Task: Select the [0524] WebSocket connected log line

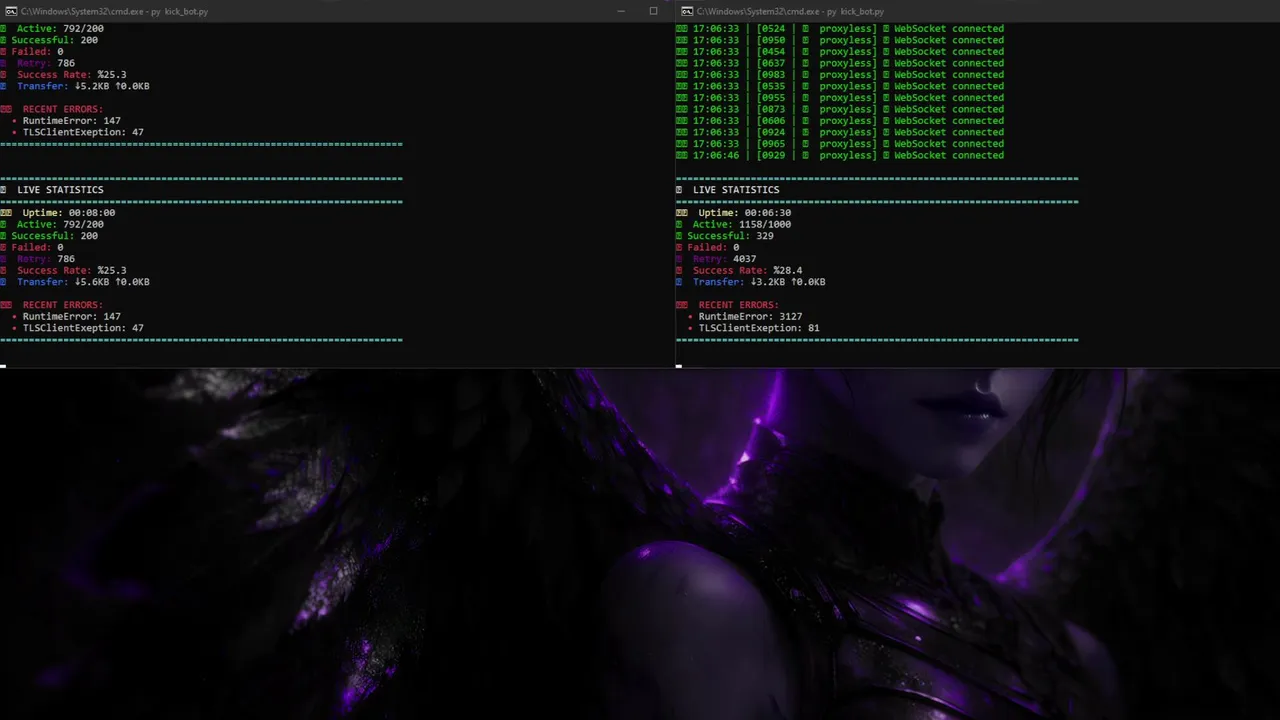Action: coord(840,29)
